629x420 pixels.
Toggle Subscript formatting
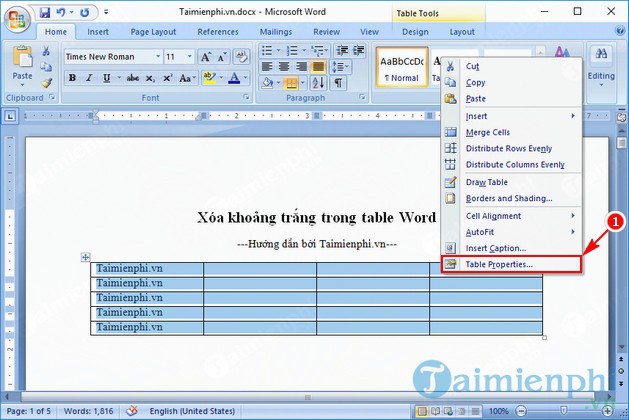[x=150, y=78]
